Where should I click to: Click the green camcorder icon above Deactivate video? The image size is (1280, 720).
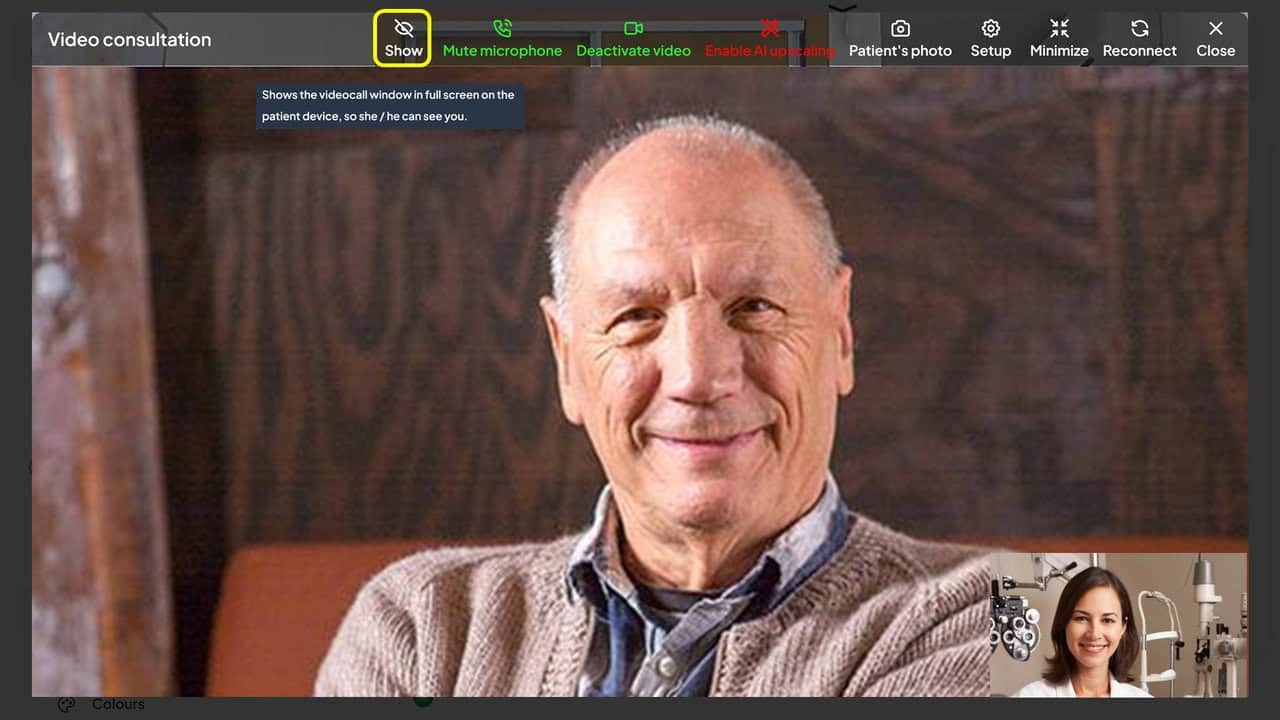[x=633, y=28]
